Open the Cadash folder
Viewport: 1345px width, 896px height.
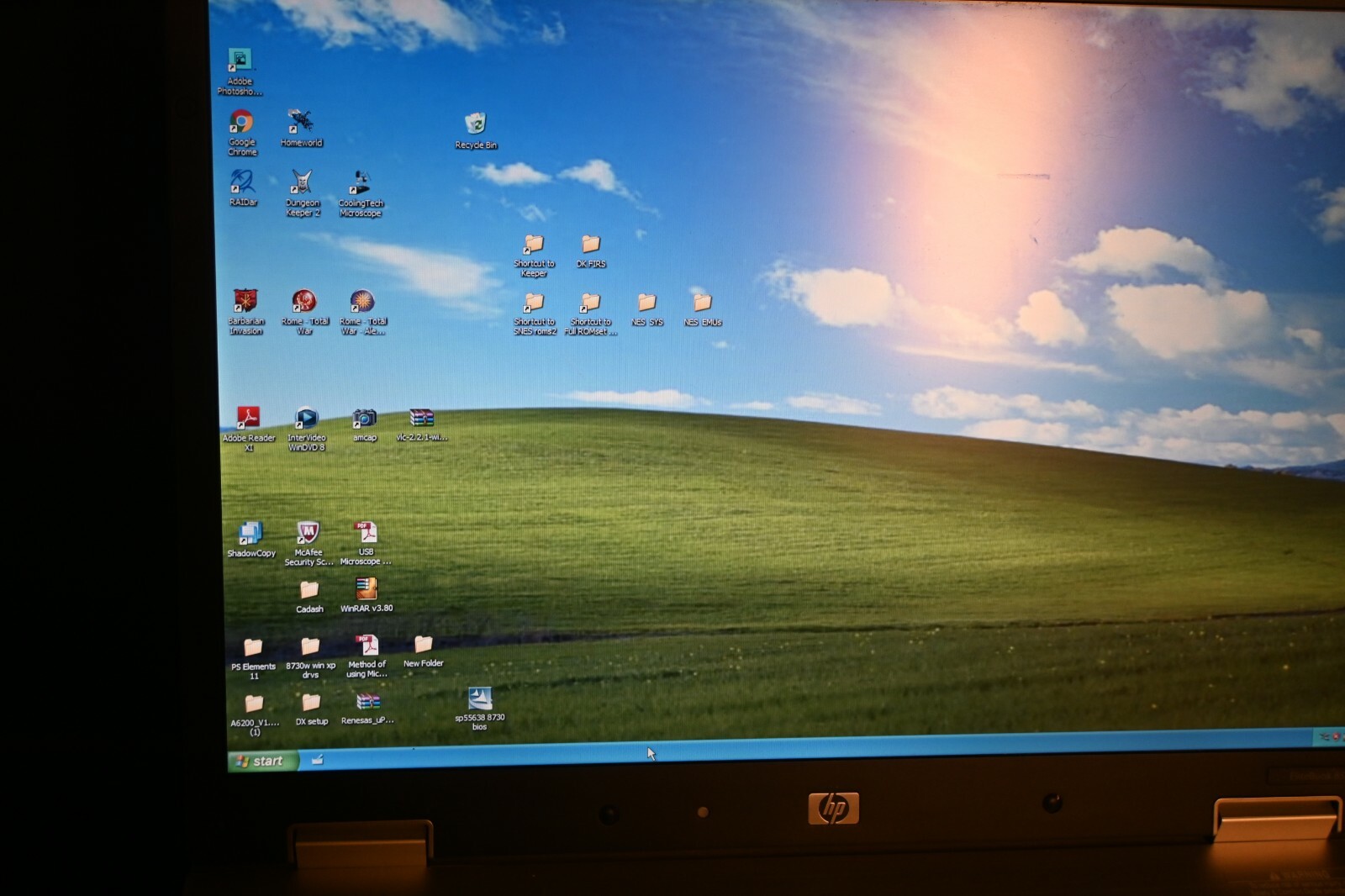coord(309,597)
